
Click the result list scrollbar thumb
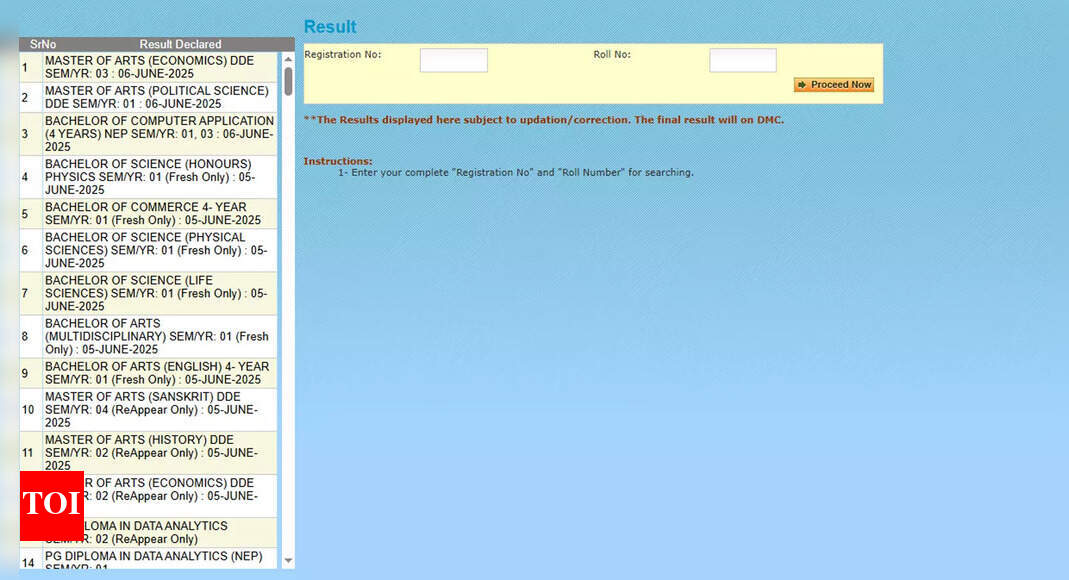tap(288, 80)
